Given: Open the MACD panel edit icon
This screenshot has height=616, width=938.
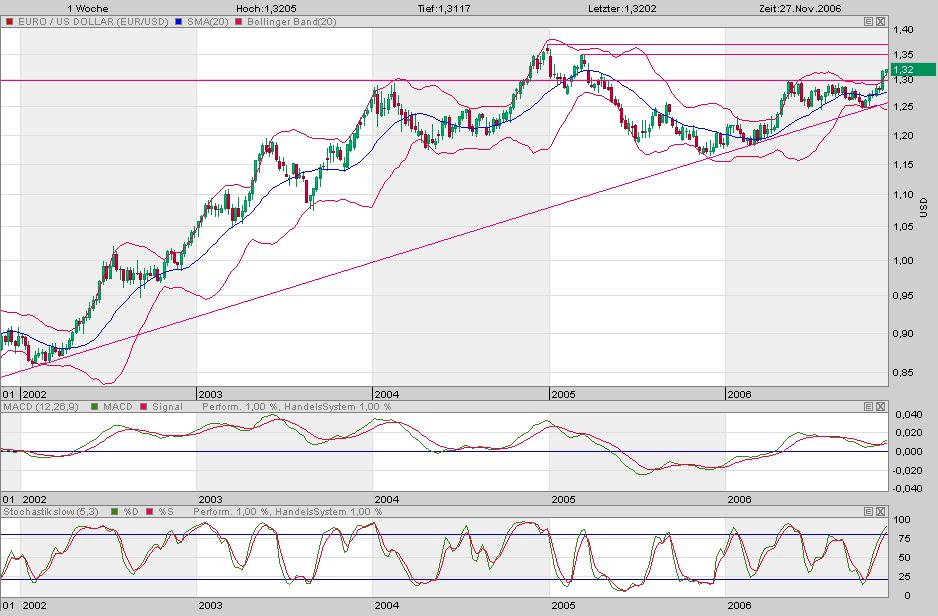Looking at the screenshot, I should 868,407.
